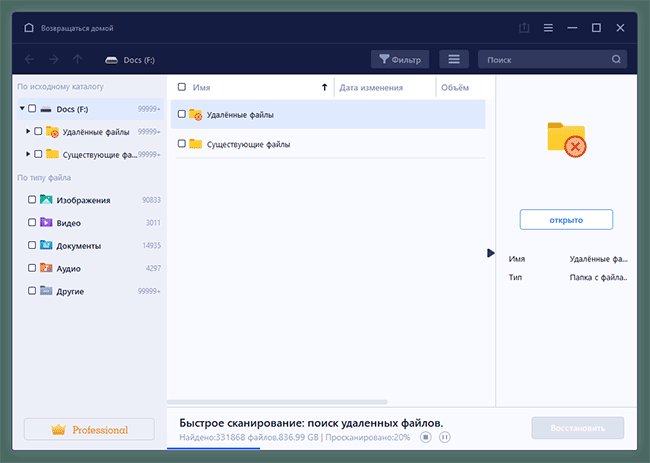Viewport: 650px width, 463px height.
Task: Click the Docs (F:) drive icon in path bar
Action: 111,60
